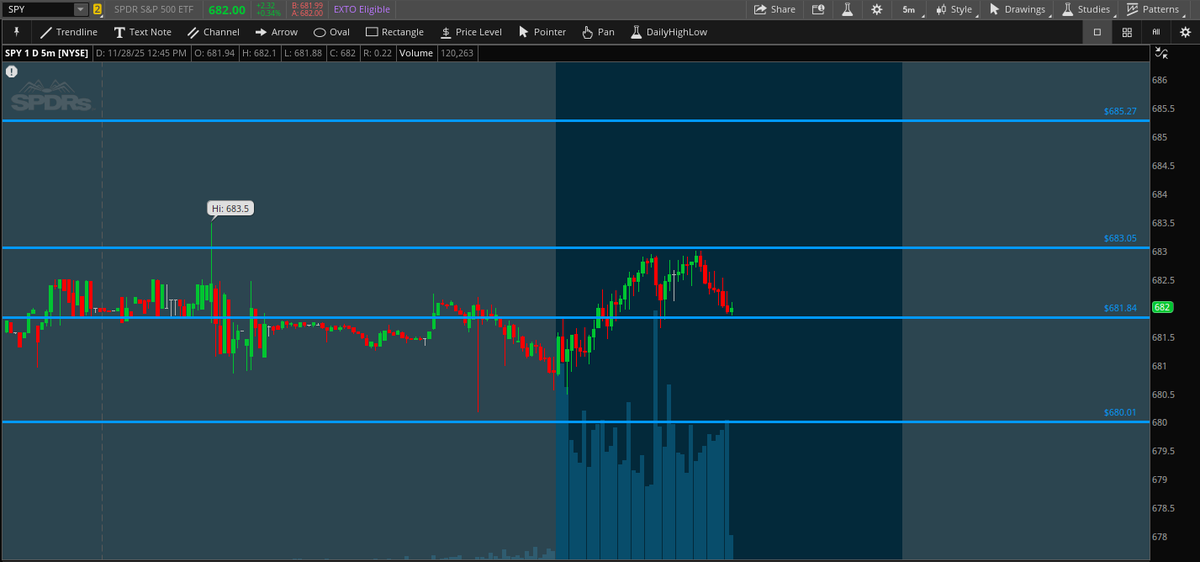Click the H: 682.1 high value
The image size is (1200, 562).
pos(258,52)
